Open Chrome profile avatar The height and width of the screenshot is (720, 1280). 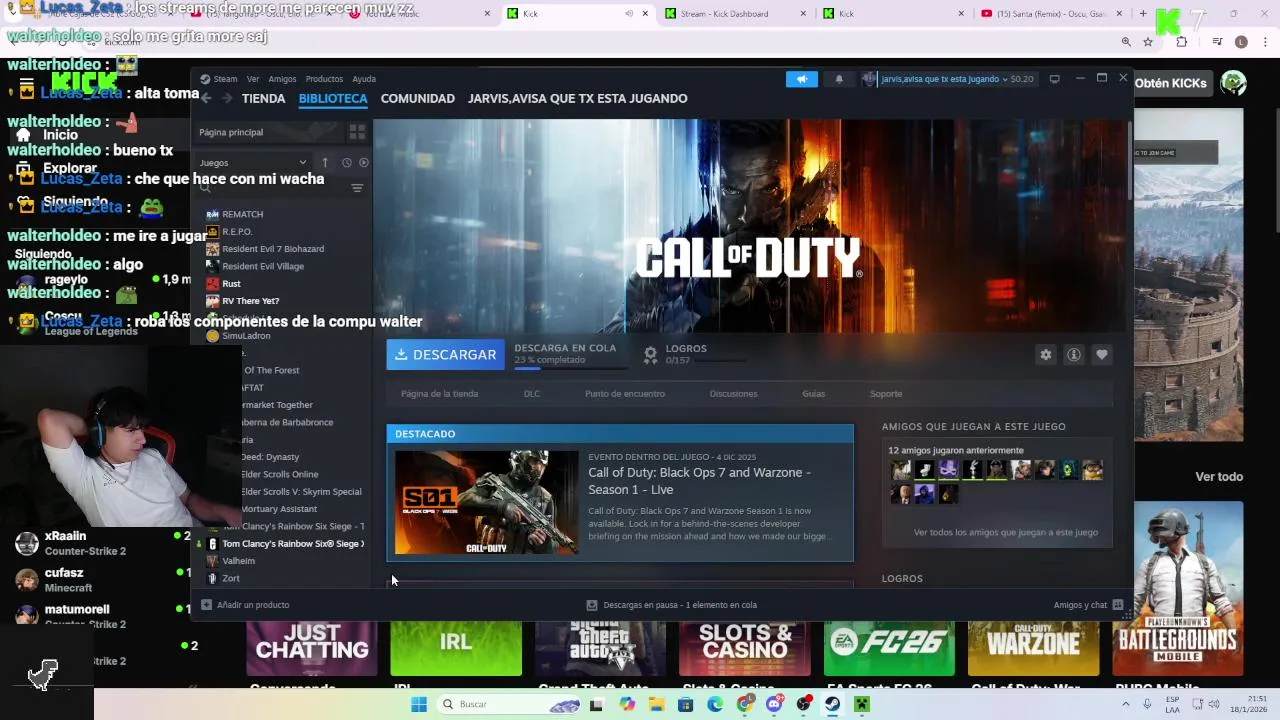point(1241,42)
